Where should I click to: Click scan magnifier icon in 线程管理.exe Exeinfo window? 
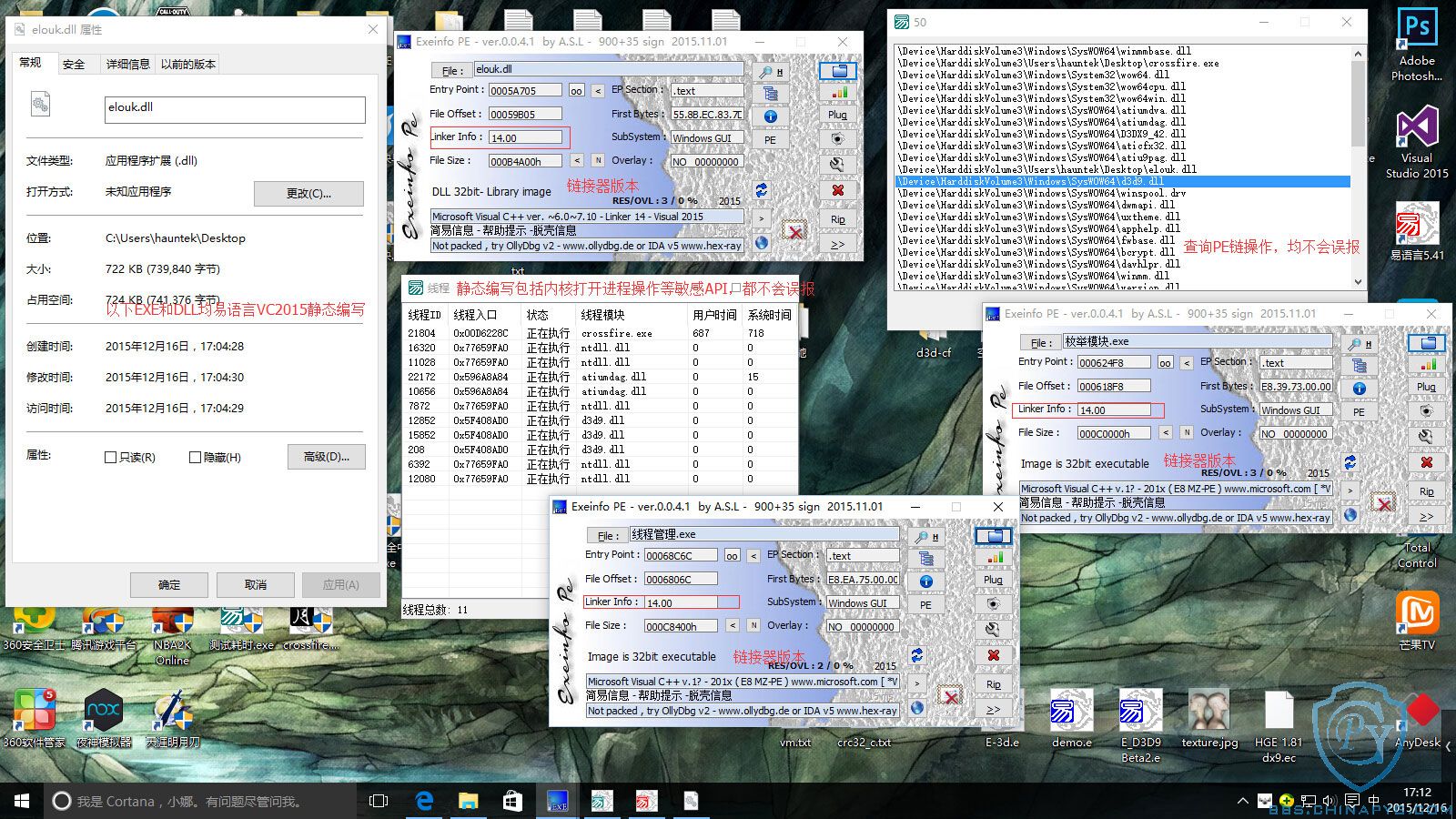[x=926, y=536]
